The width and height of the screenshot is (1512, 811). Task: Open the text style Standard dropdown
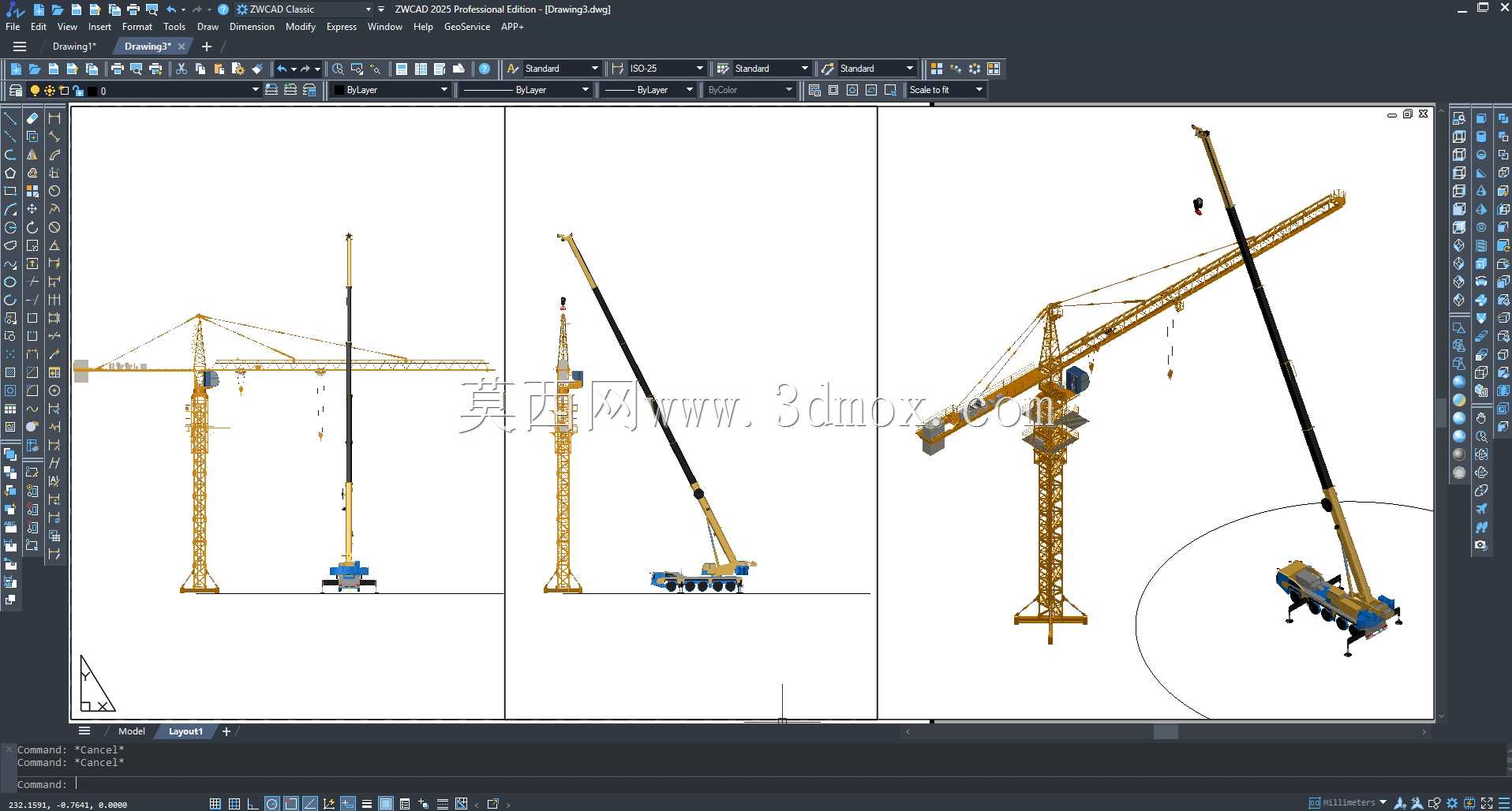click(x=595, y=69)
